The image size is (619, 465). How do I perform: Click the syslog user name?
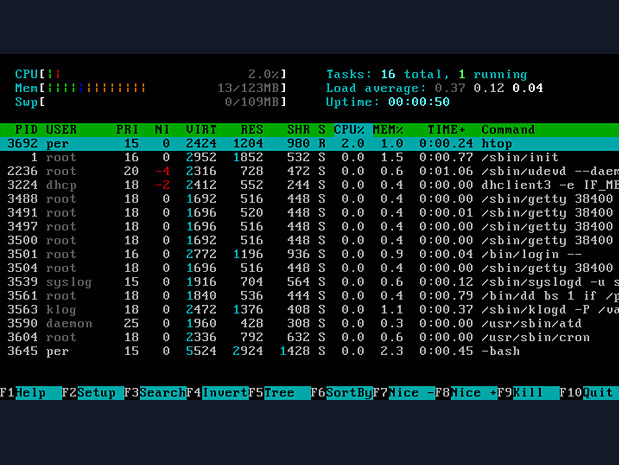pos(69,283)
